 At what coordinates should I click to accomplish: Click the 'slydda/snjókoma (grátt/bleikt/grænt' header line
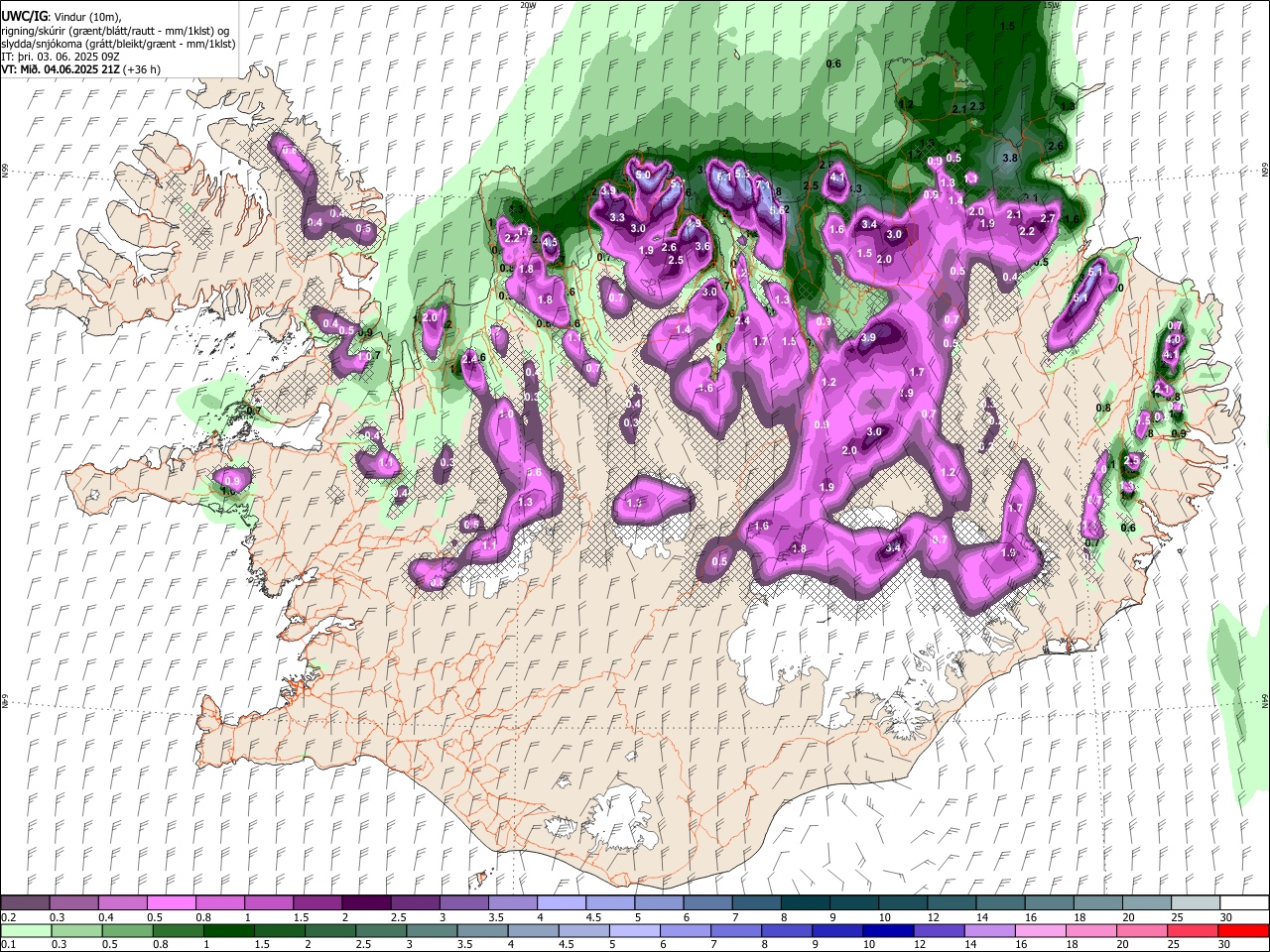pyautogui.click(x=118, y=44)
